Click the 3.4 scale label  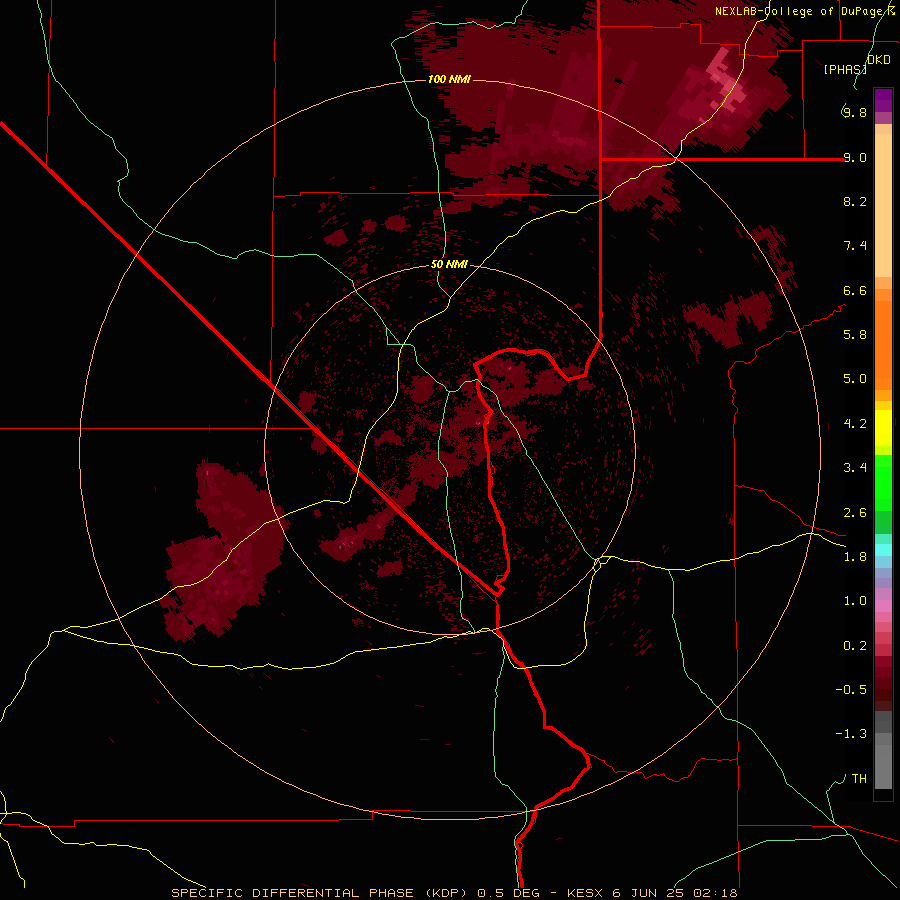(x=855, y=468)
